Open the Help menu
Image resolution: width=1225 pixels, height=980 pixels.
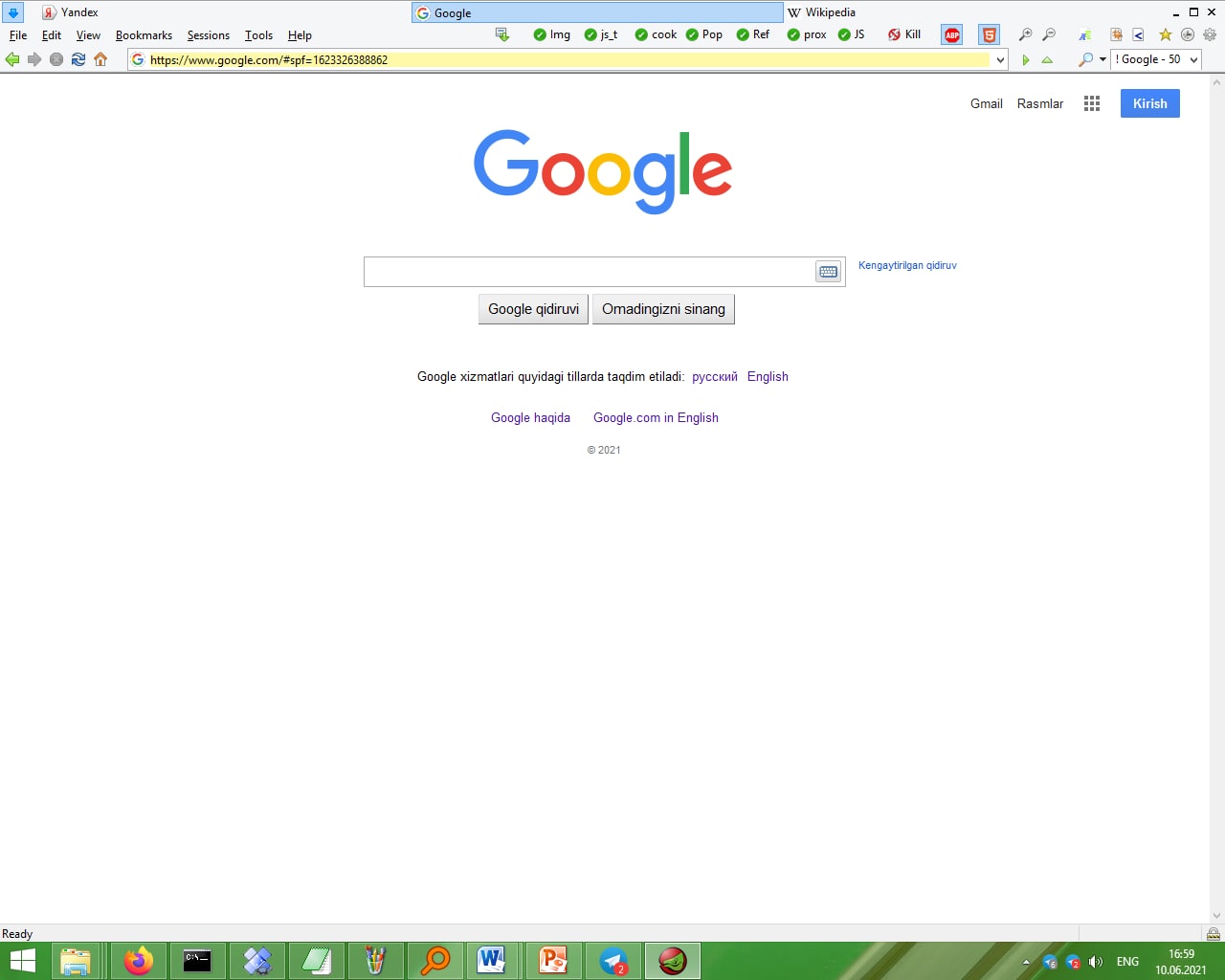(300, 35)
